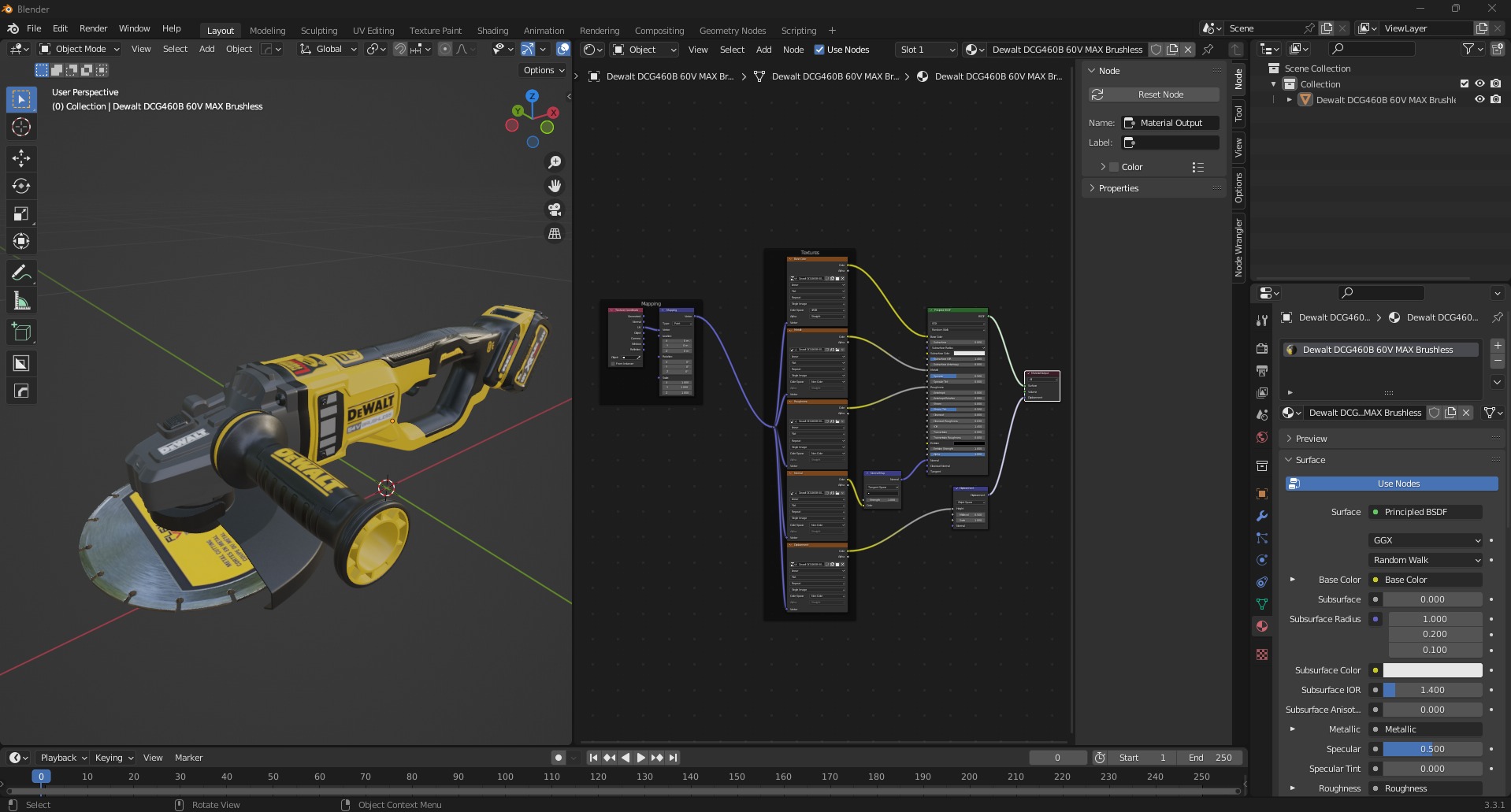The width and height of the screenshot is (1511, 812).
Task: Activate the Rotate tool
Action: click(x=21, y=186)
